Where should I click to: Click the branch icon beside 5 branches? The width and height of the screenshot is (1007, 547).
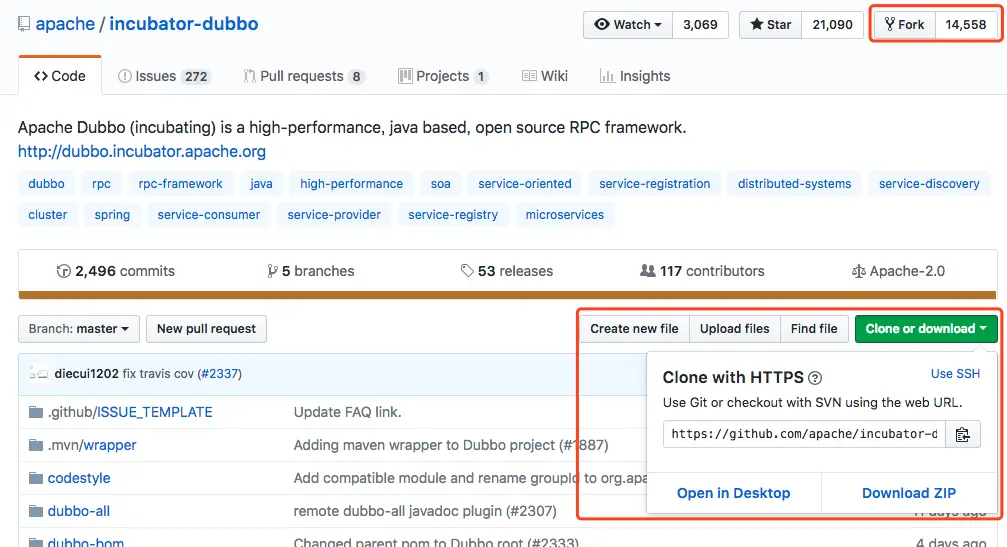(x=272, y=271)
